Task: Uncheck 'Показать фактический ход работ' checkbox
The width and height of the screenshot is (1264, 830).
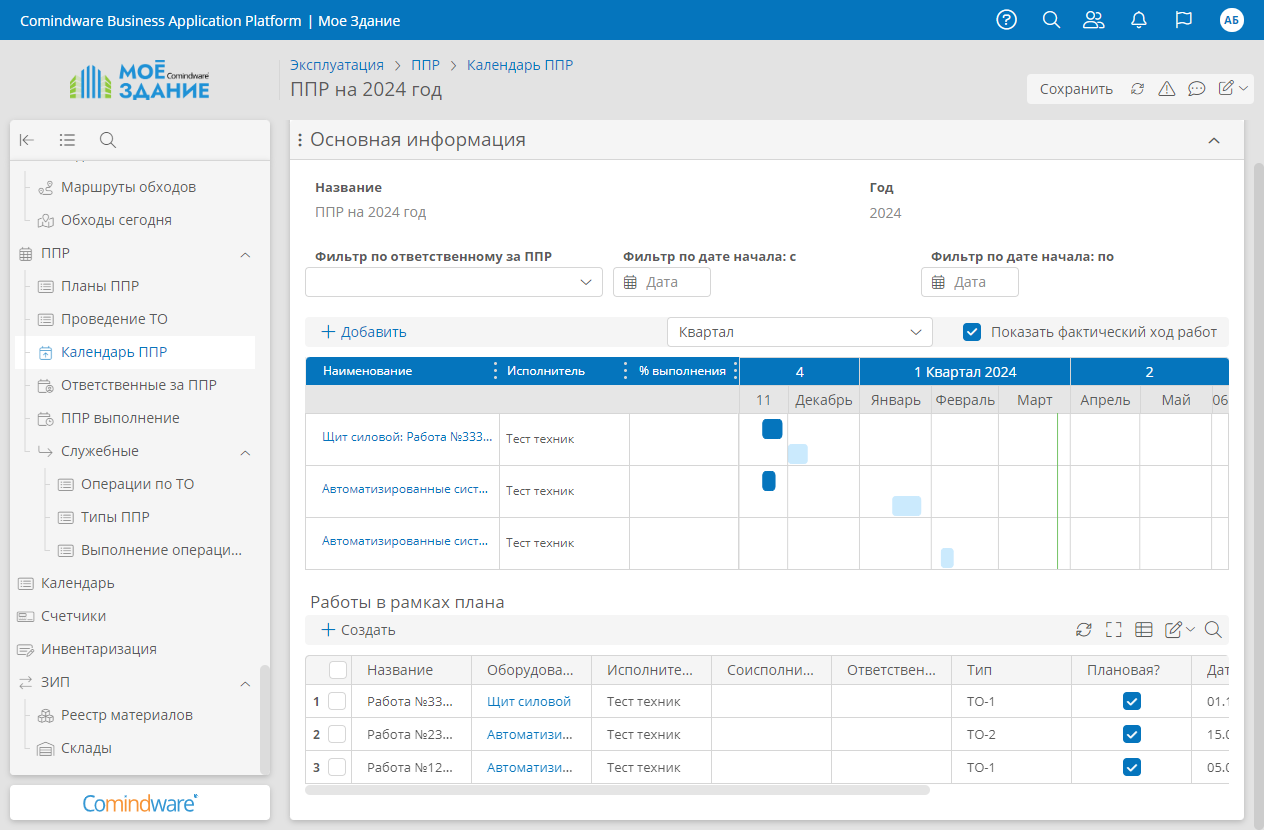Action: tap(972, 332)
